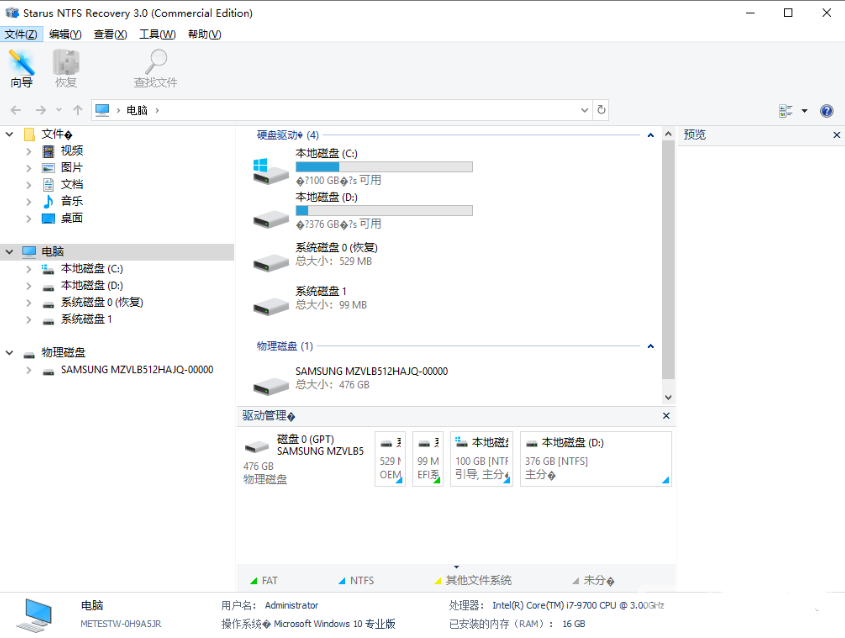Select the 系统磁盘 0 (恢复) drive icon in main list
Image resolution: width=845 pixels, height=638 pixels.
coord(271,262)
